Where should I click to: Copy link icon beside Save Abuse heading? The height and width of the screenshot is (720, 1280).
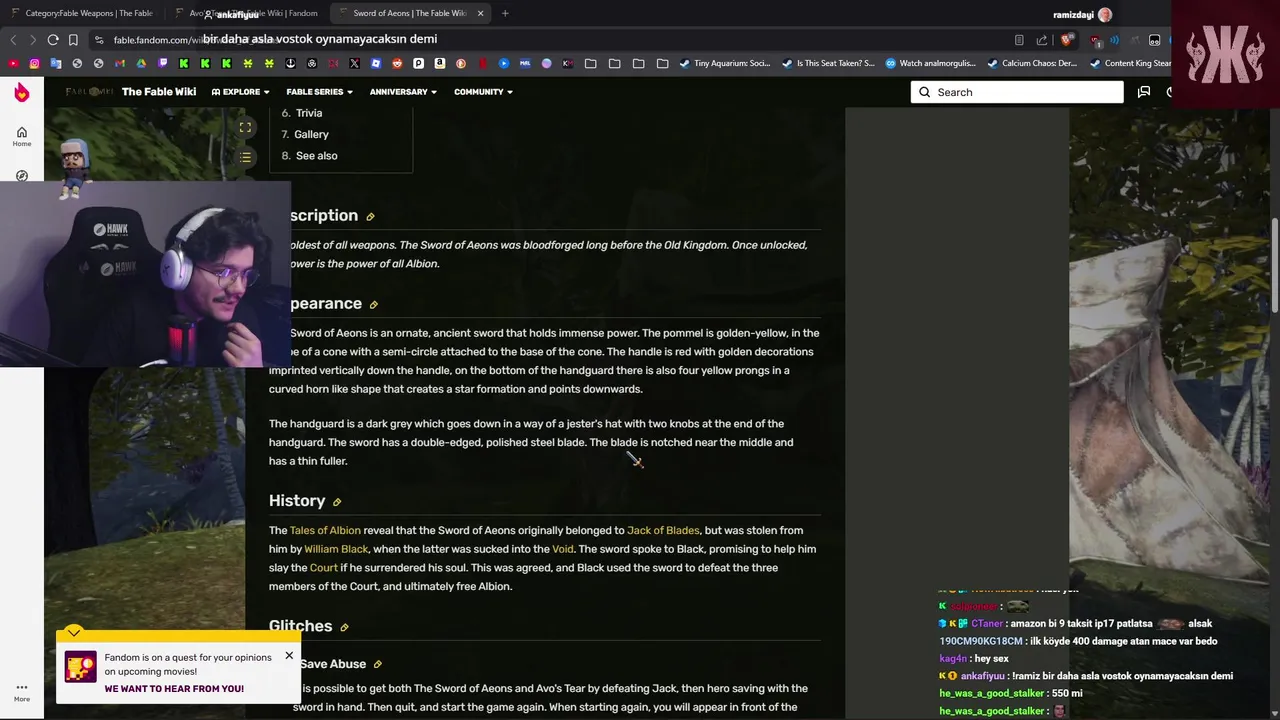377,665
